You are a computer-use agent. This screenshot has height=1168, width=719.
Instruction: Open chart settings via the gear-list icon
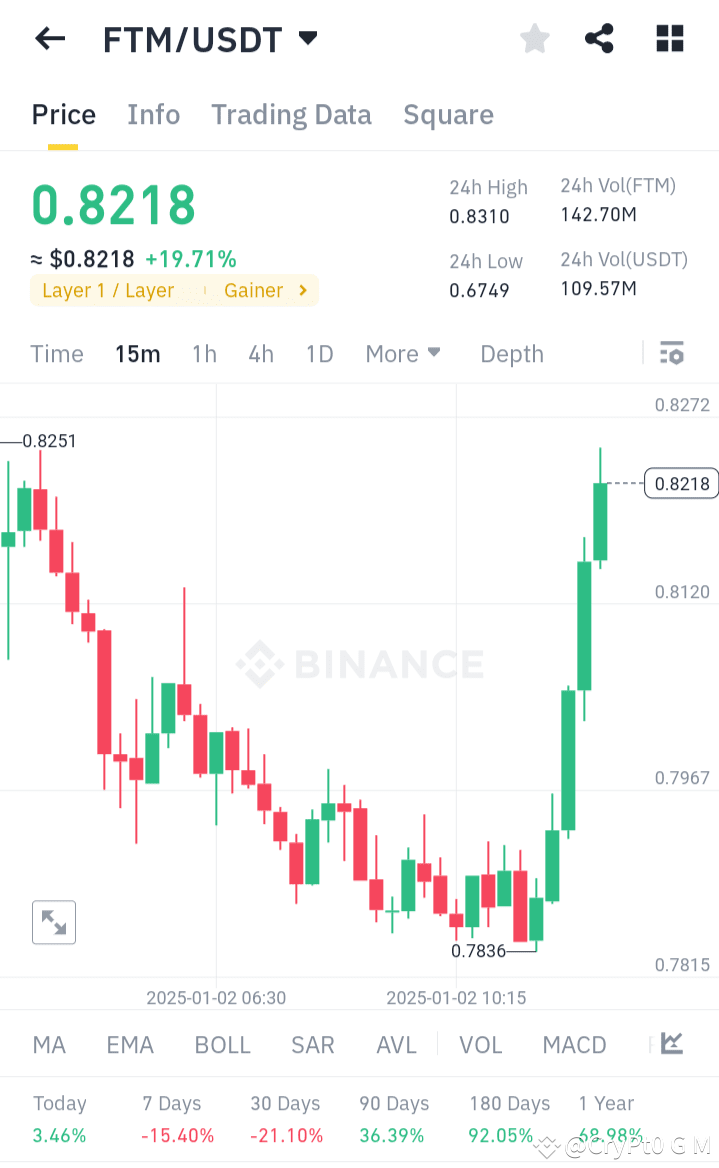click(x=671, y=353)
